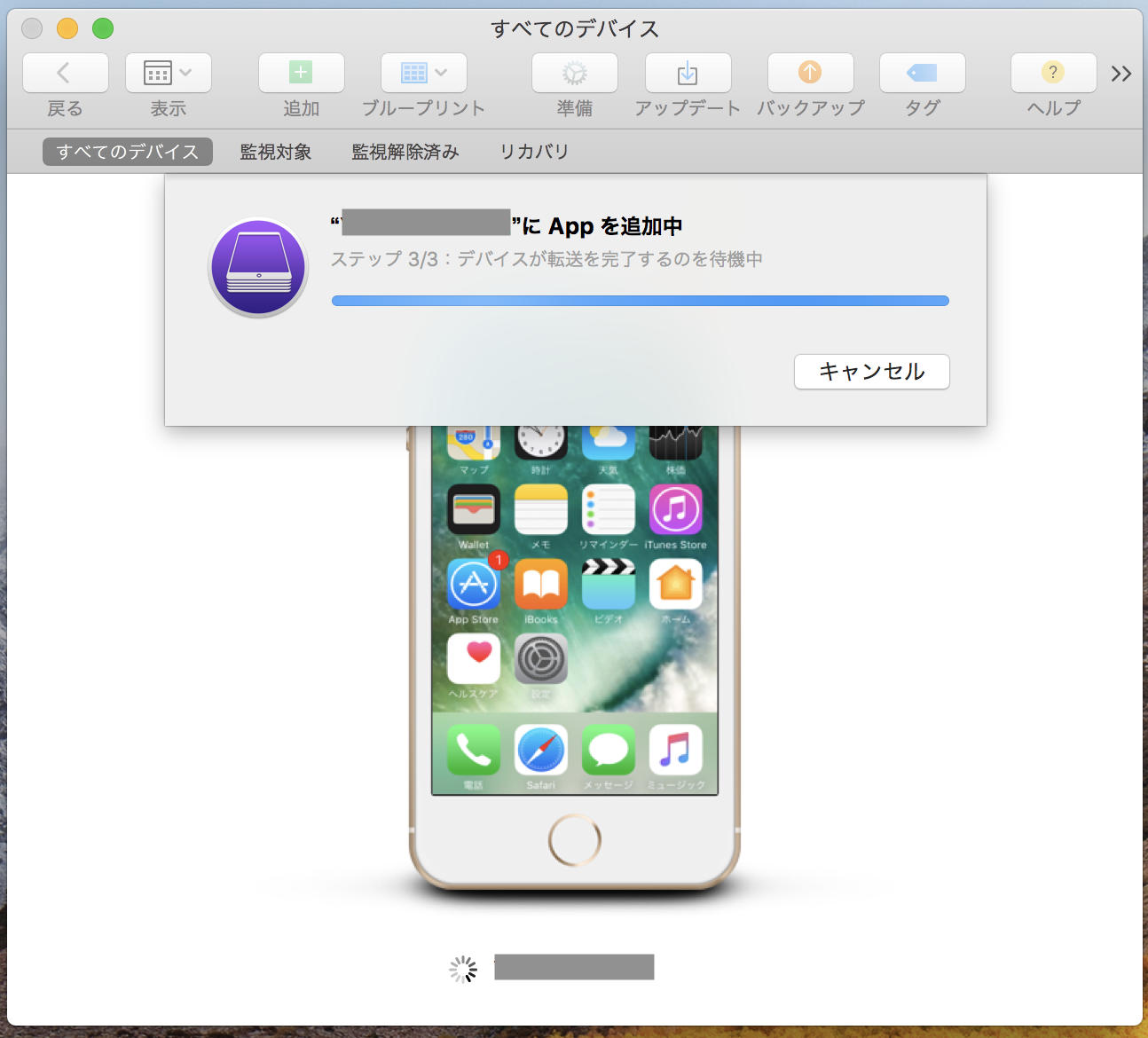Open the ブループリント dropdown
Image resolution: width=1148 pixels, height=1038 pixels.
coord(423,73)
